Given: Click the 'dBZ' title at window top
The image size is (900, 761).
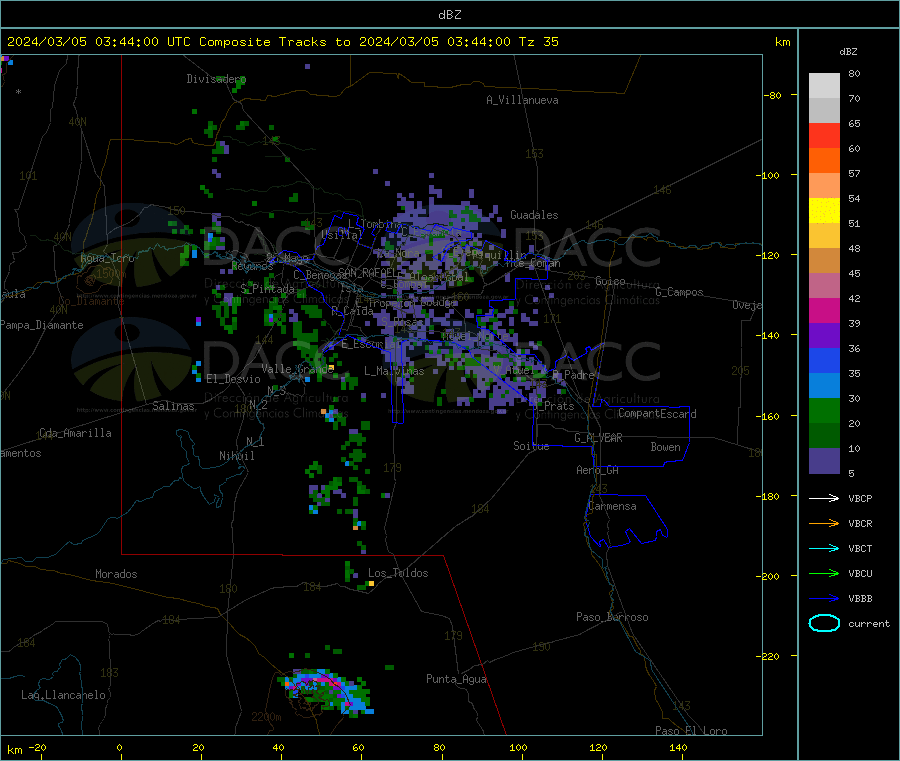Looking at the screenshot, I should [449, 15].
